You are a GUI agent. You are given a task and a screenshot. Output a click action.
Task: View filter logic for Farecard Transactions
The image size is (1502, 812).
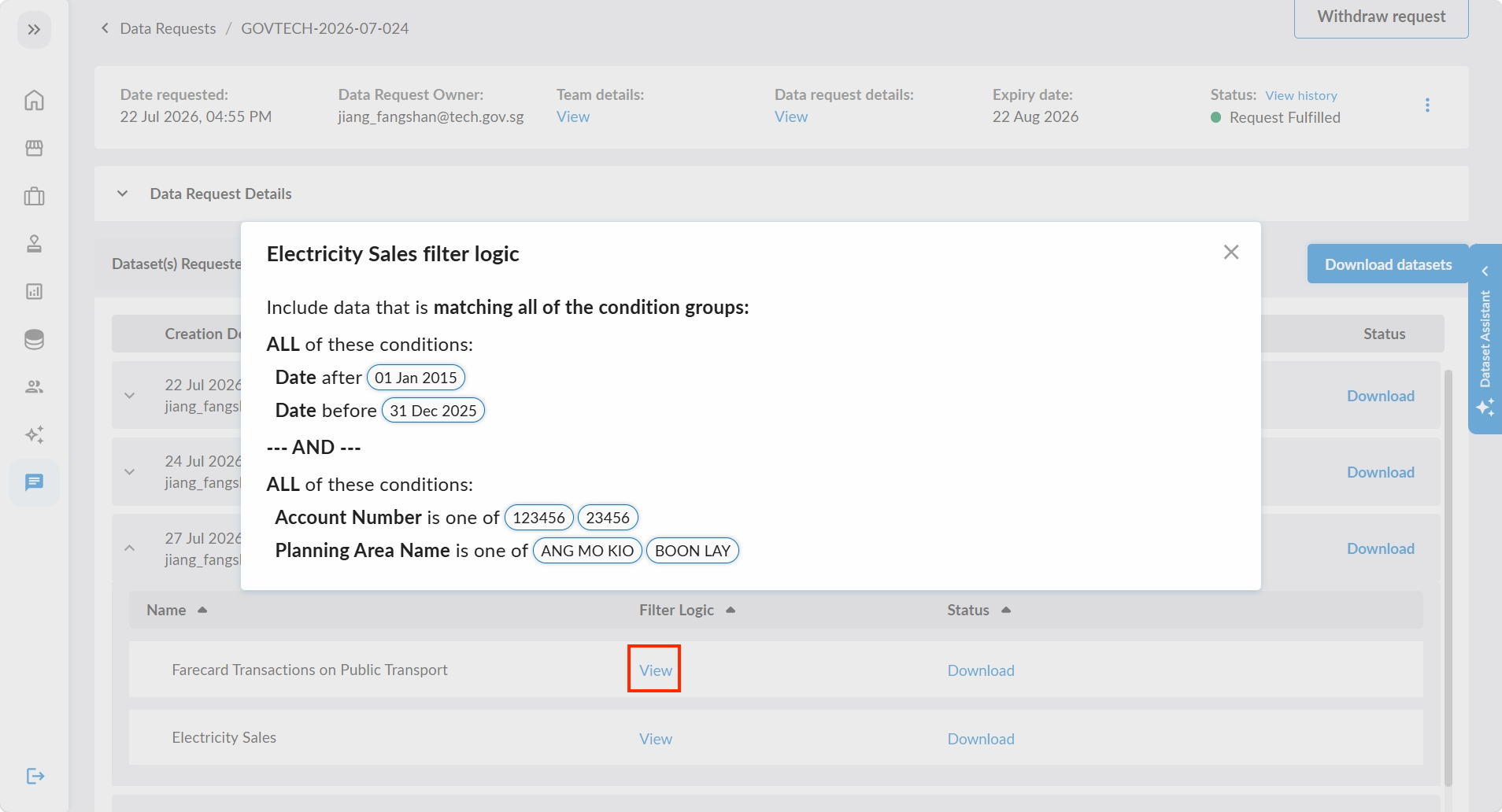point(656,670)
